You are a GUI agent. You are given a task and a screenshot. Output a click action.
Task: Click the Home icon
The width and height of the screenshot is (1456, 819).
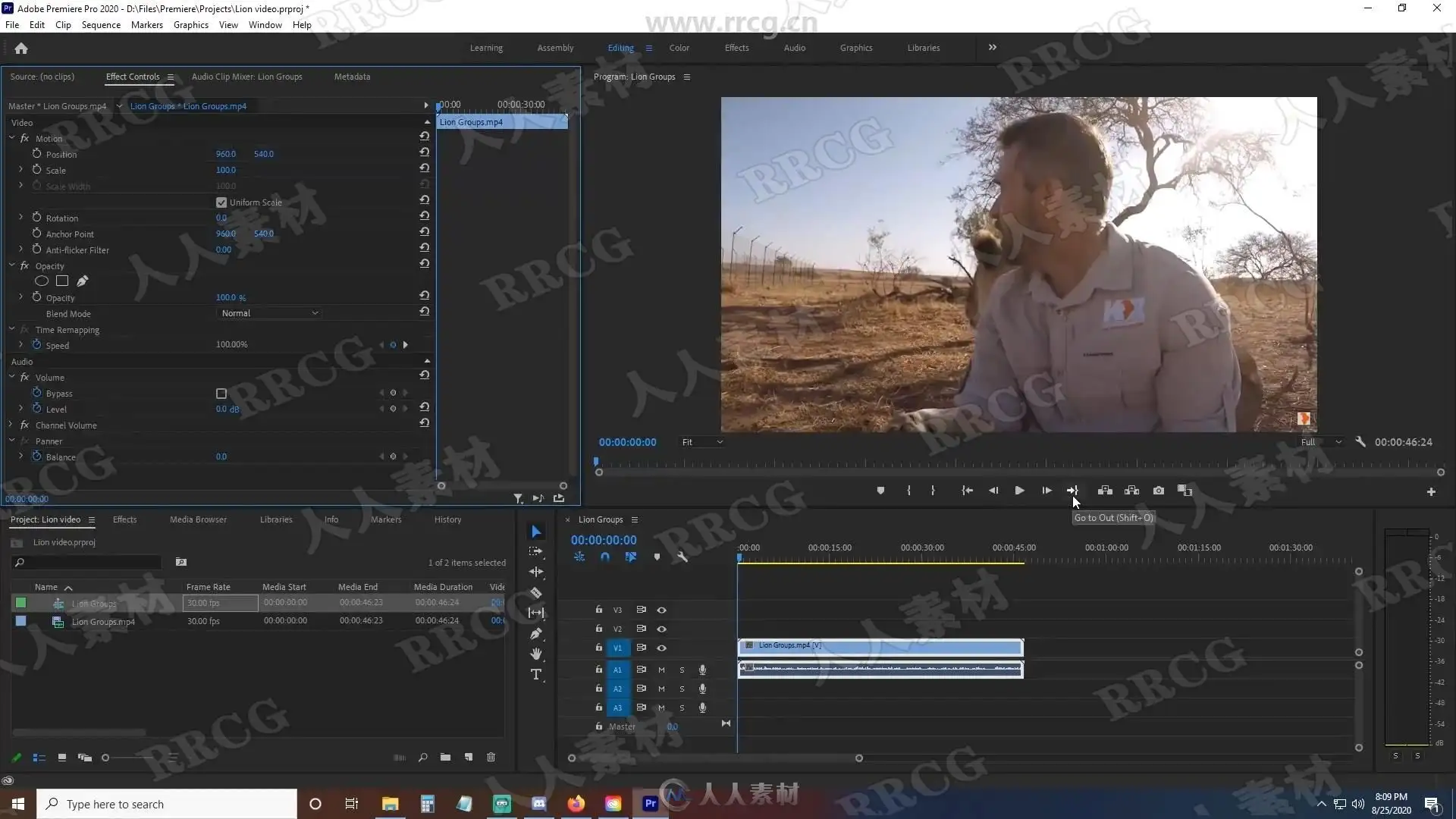point(21,49)
